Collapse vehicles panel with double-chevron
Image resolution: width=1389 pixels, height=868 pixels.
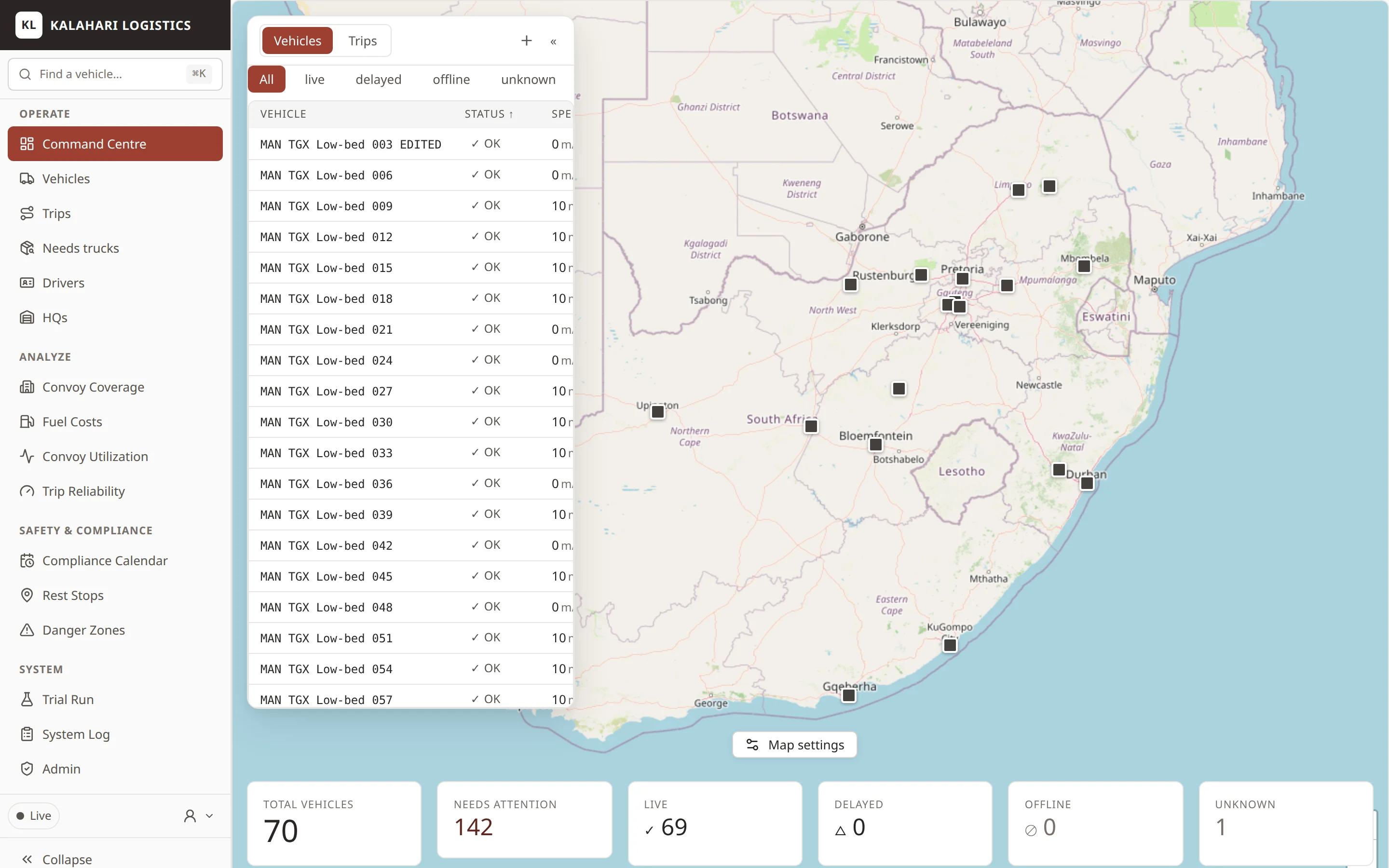pyautogui.click(x=553, y=41)
